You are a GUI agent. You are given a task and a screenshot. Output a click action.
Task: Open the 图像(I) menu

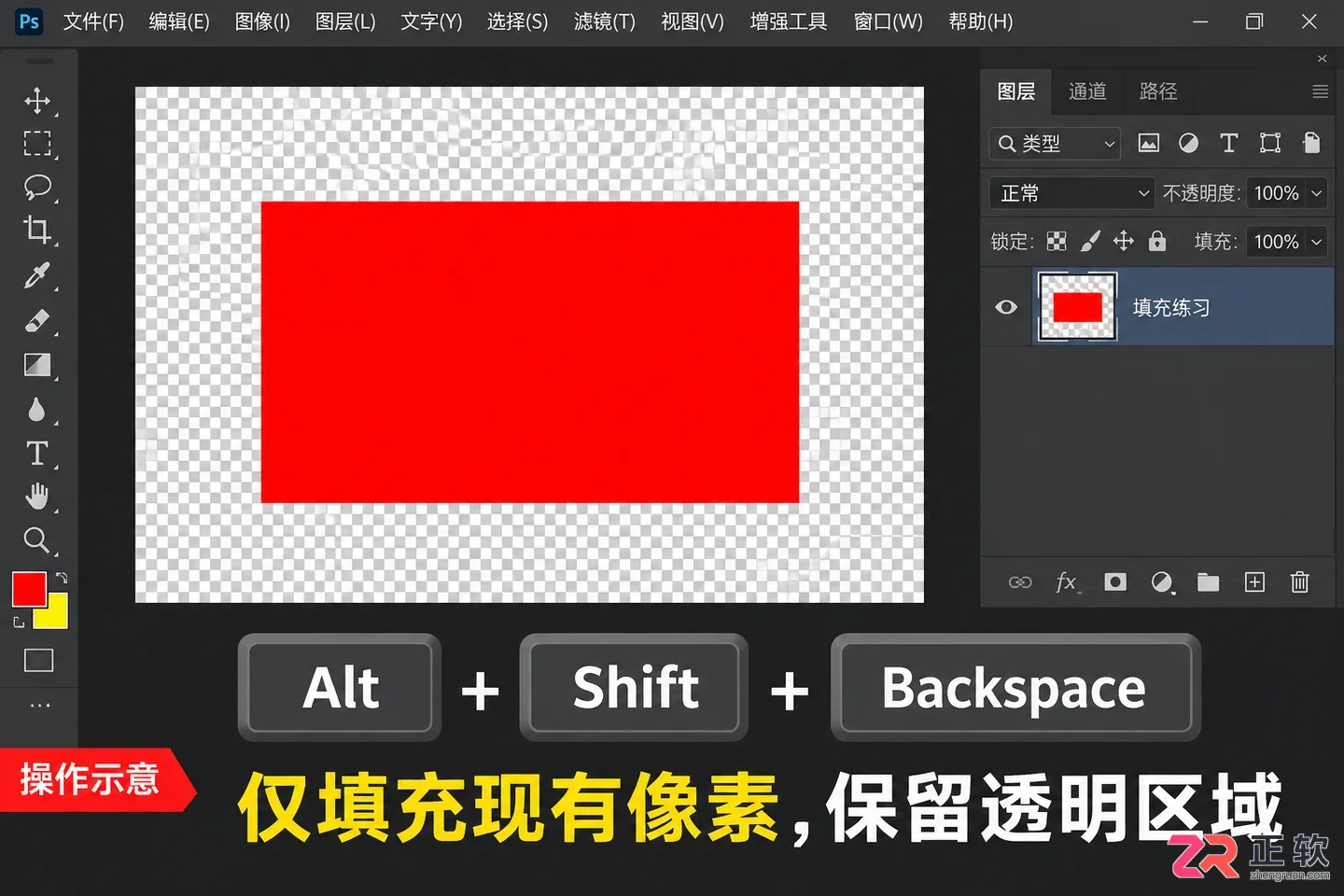[262, 21]
